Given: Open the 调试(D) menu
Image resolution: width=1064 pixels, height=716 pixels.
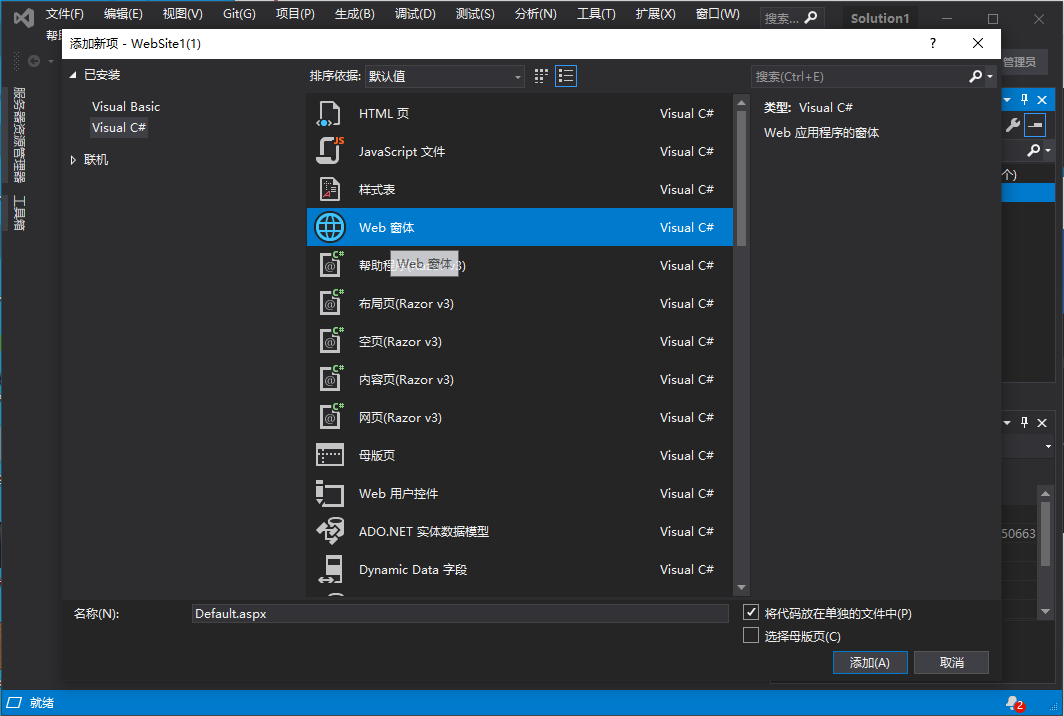Looking at the screenshot, I should coord(415,14).
